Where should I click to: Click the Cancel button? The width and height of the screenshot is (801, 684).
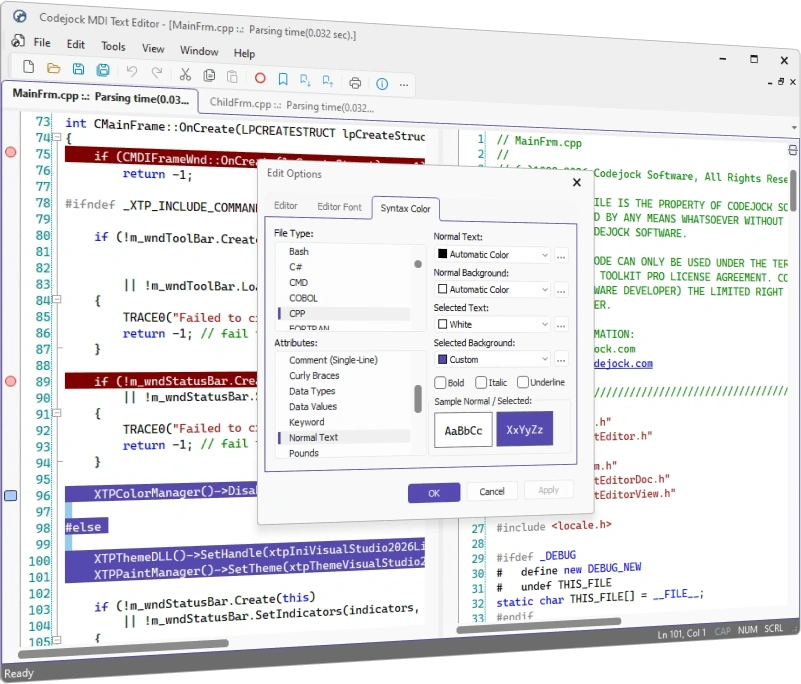492,491
